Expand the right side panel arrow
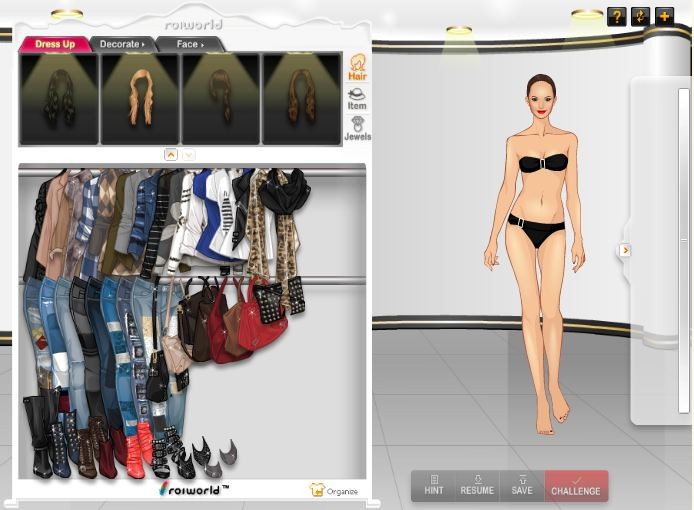This screenshot has height=510, width=694. click(x=625, y=250)
